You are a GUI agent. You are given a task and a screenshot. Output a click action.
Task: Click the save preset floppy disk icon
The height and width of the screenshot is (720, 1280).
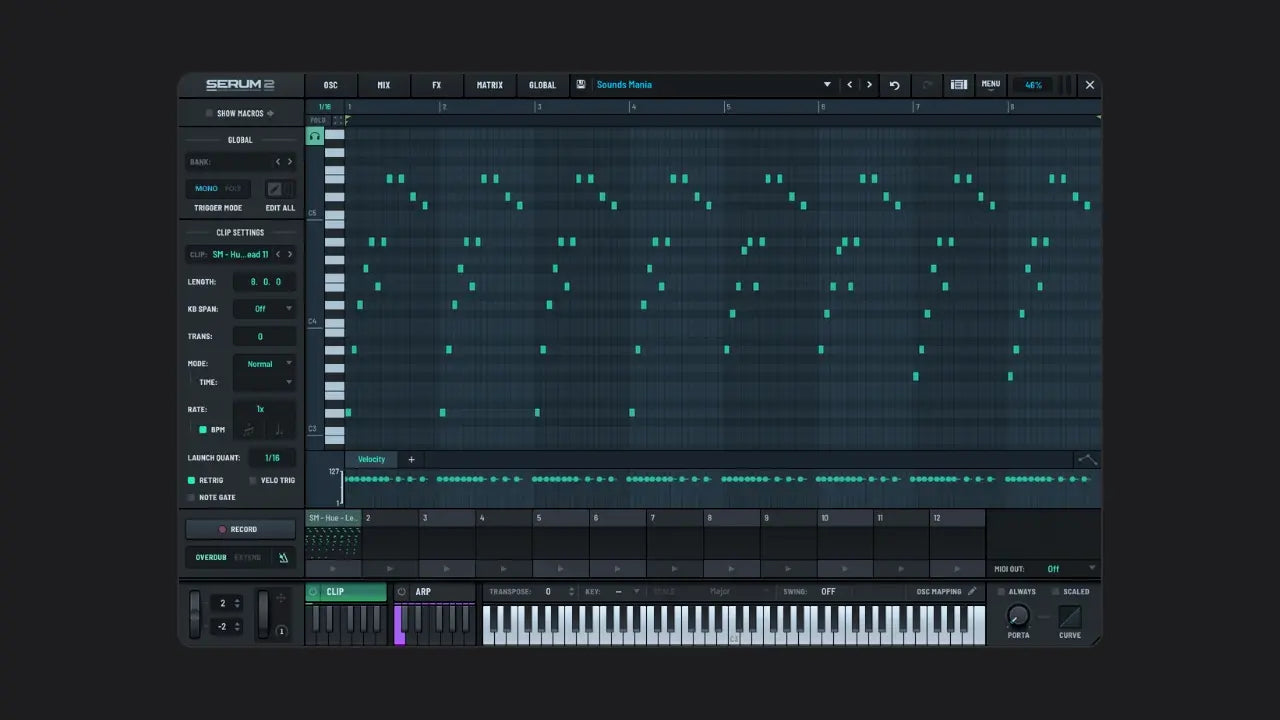pos(581,85)
